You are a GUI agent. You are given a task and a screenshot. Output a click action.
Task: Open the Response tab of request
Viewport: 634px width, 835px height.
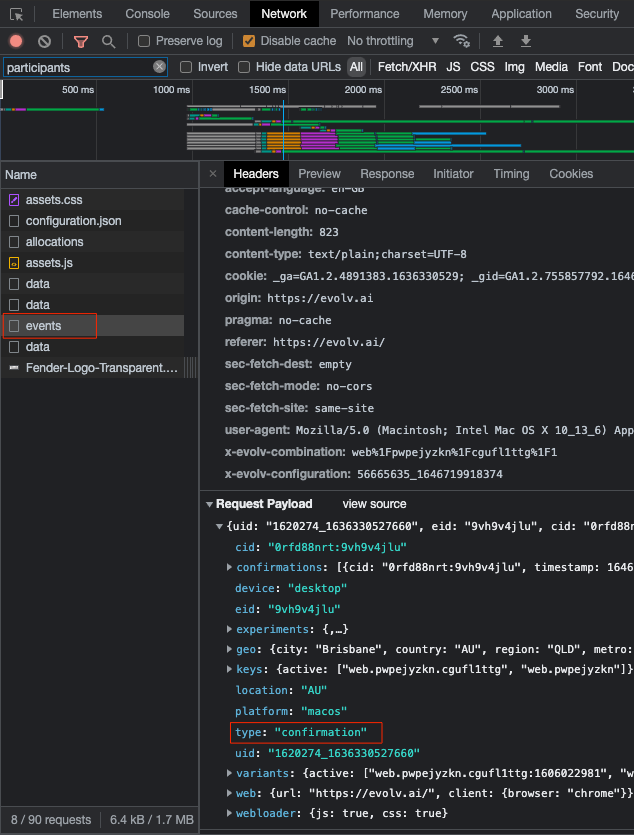(387, 174)
